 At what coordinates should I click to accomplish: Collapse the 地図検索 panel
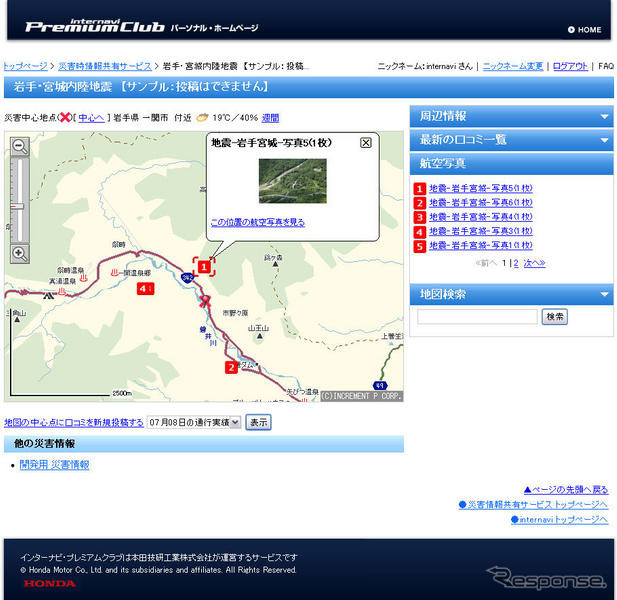click(511, 294)
